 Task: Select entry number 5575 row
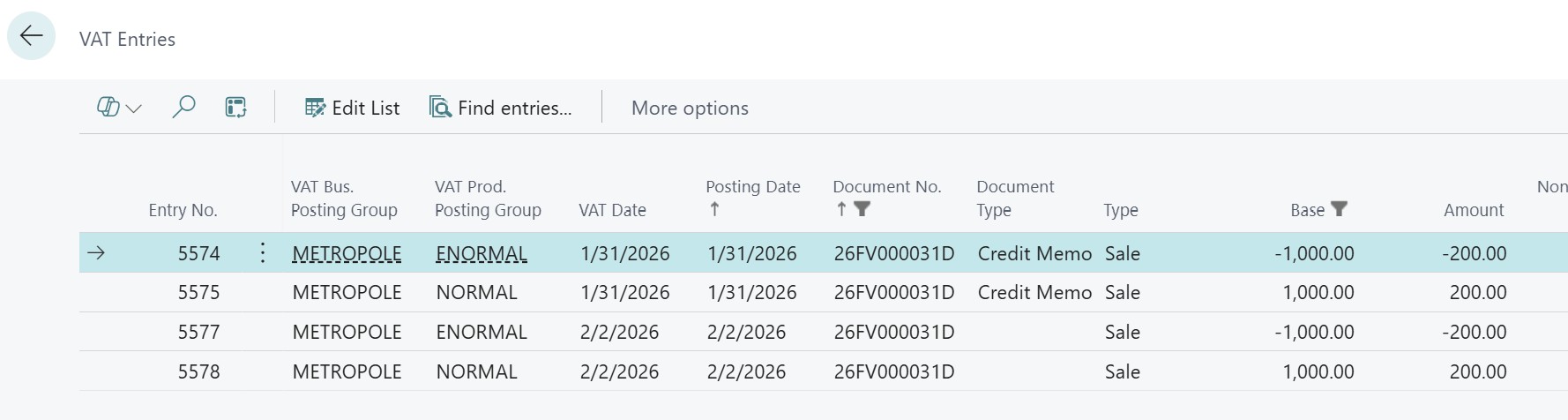198,292
